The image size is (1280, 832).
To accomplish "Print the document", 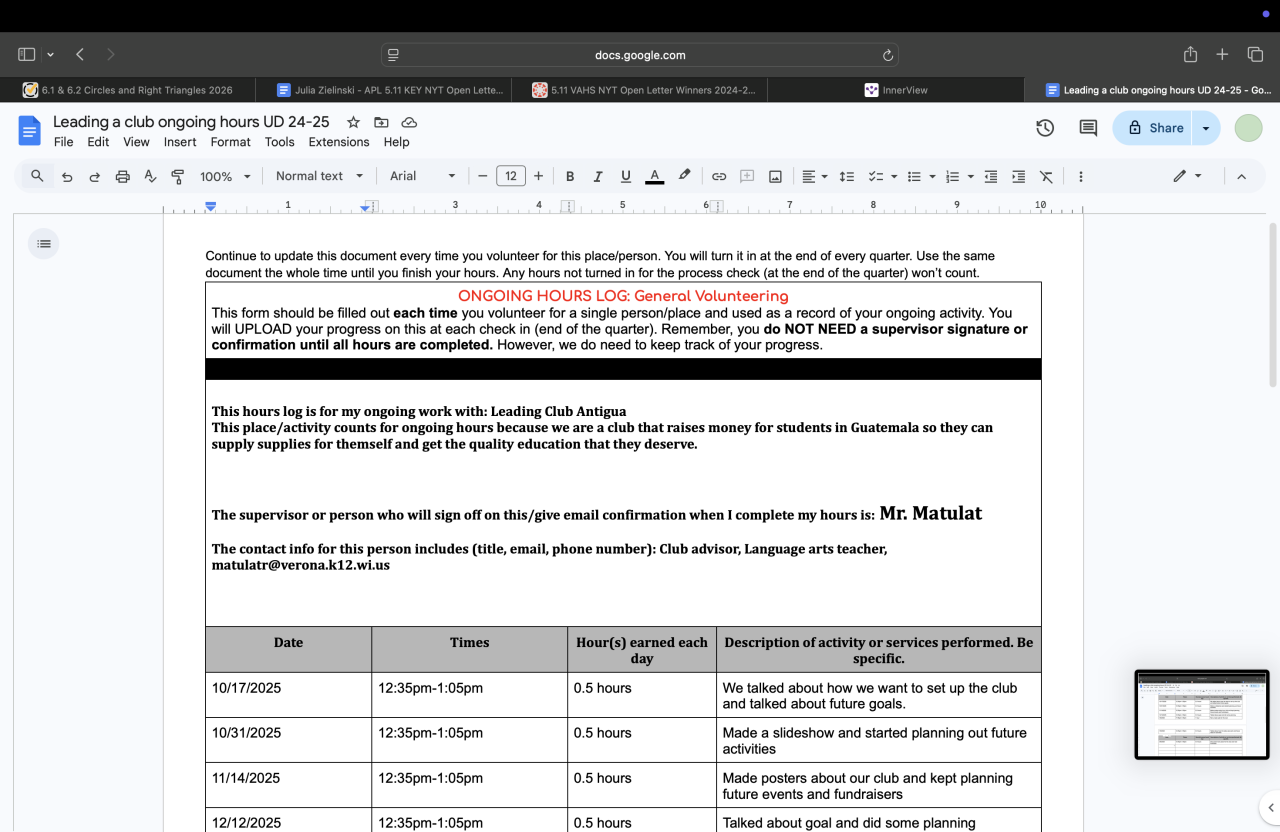I will (123, 176).
